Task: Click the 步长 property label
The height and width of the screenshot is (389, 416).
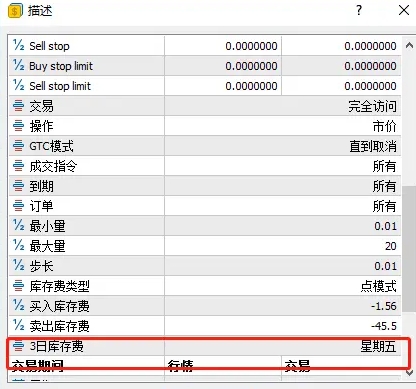Action: coord(41,266)
